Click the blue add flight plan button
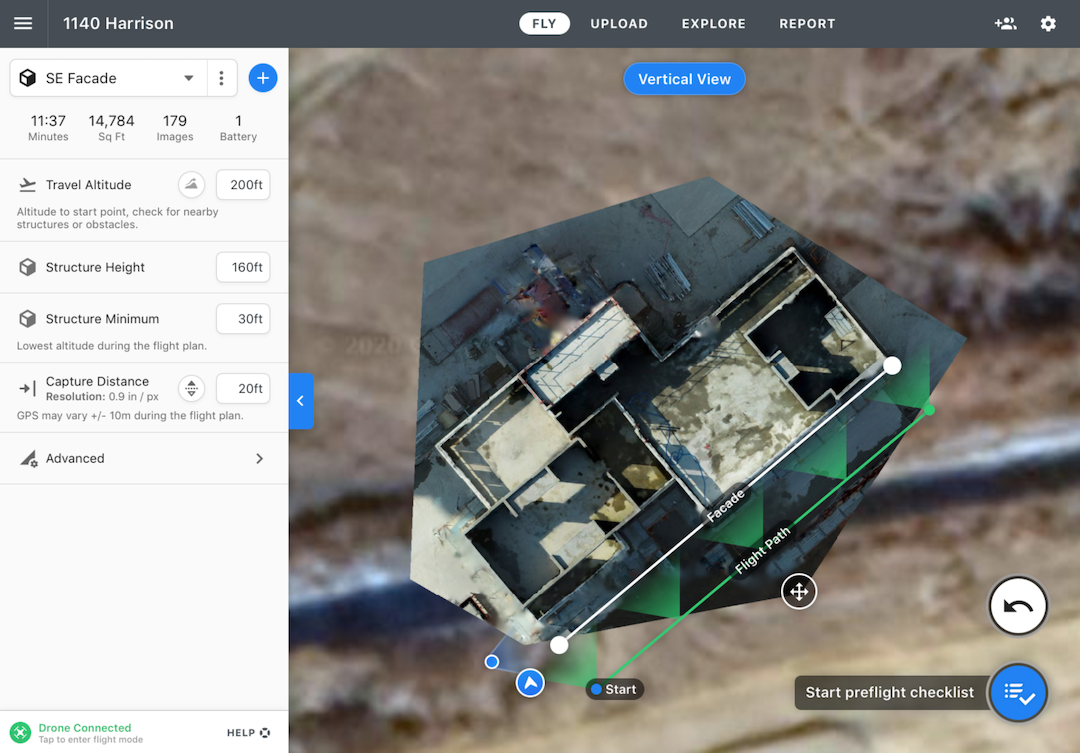The width and height of the screenshot is (1080, 753). point(263,78)
